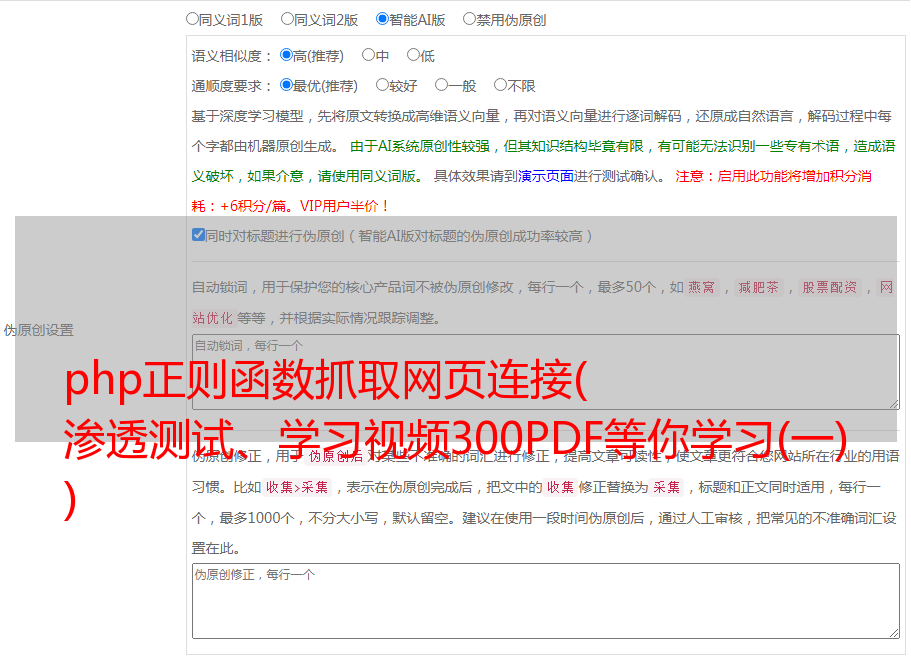This screenshot has height=658, width=911.
Task: Toggle 同时对标题进行伪原创 checkbox
Action: coord(198,235)
